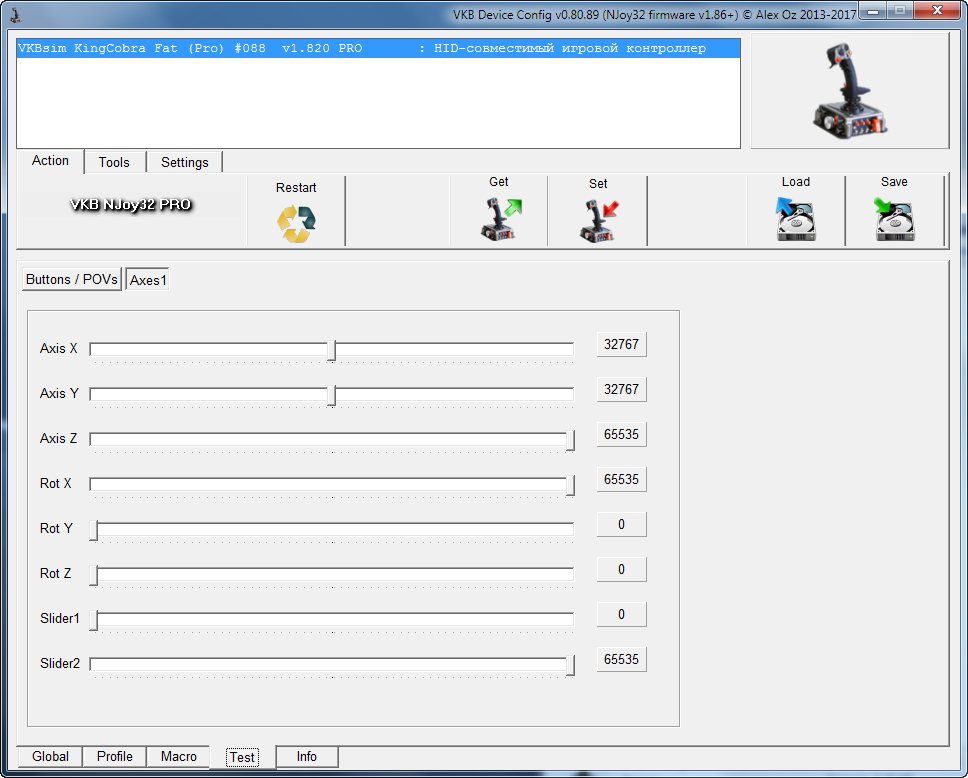Click the Slider1 slider handle
This screenshot has width=968, height=778.
(x=94, y=621)
